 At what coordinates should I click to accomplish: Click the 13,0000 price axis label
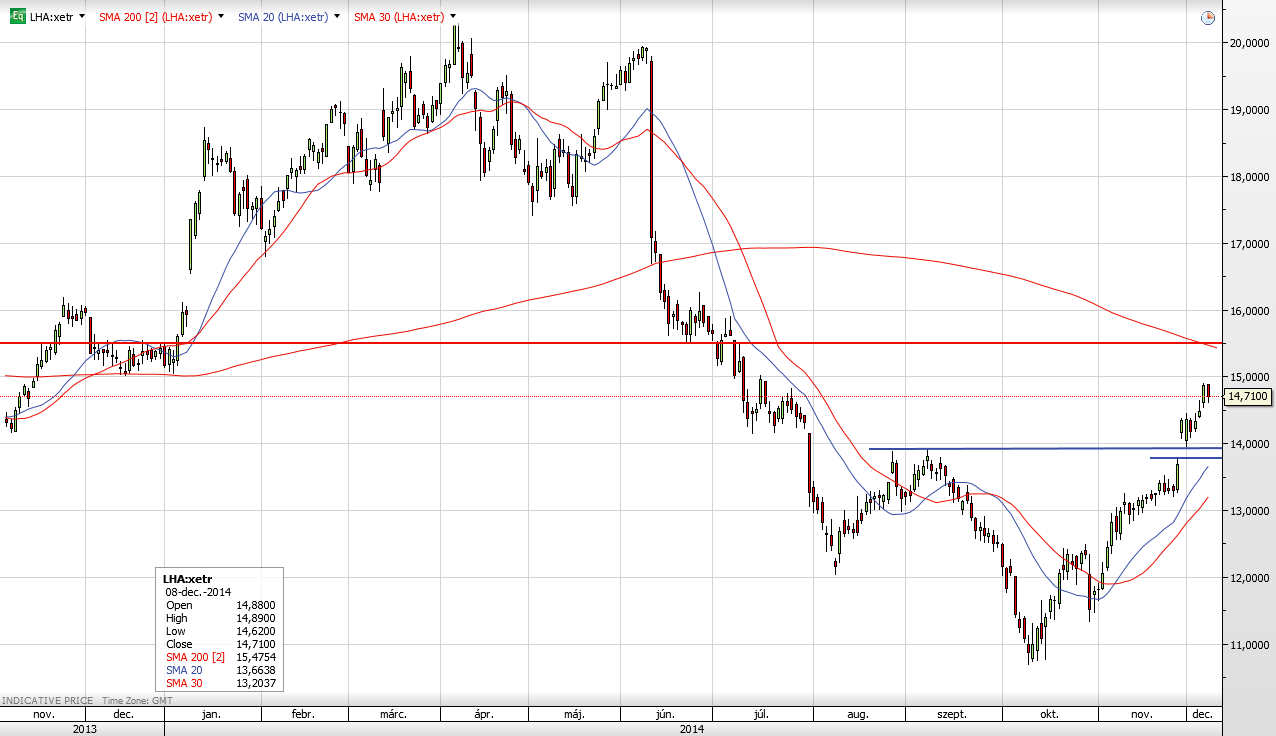pos(1249,511)
